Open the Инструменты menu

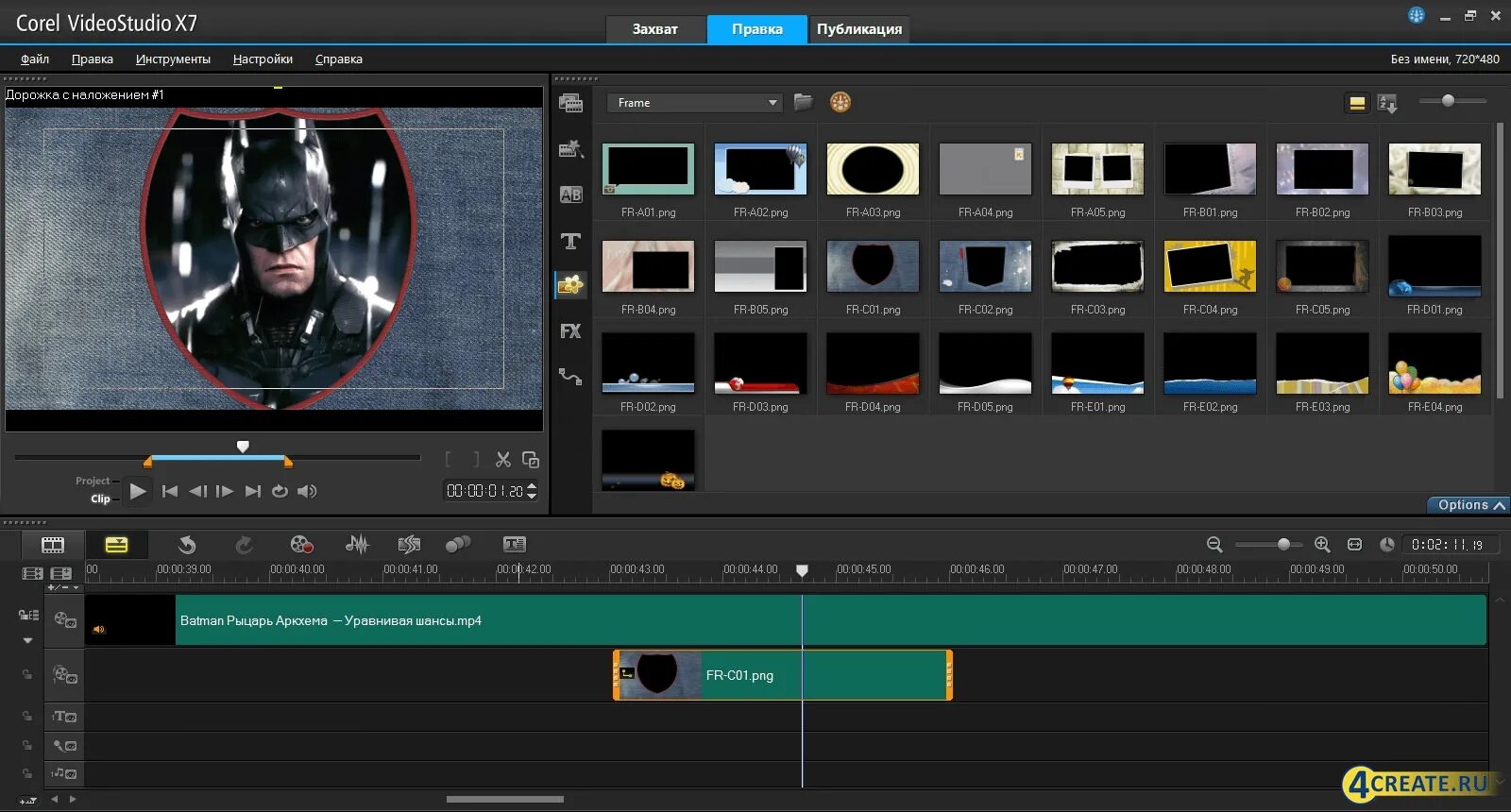click(173, 59)
